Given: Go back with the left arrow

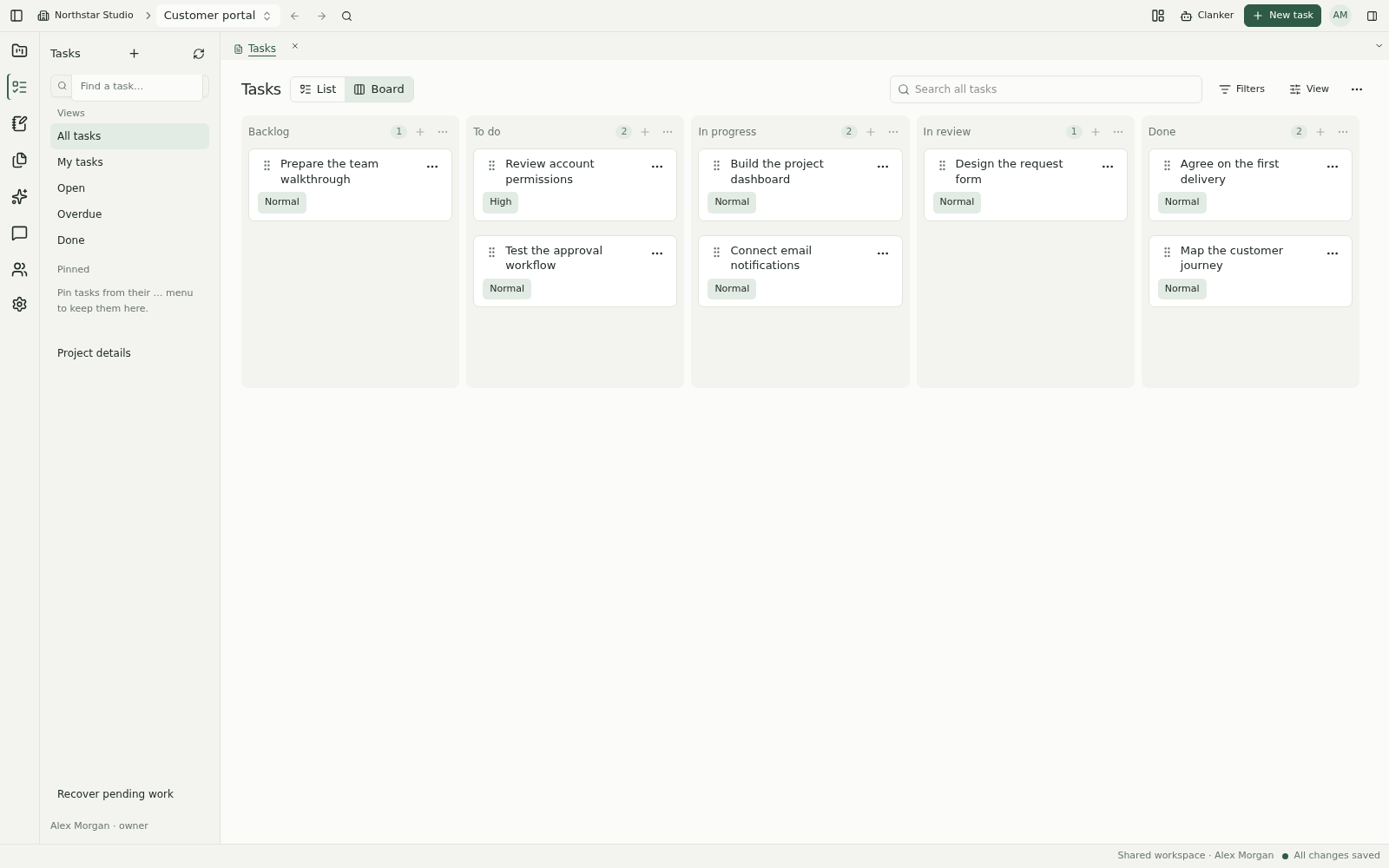Looking at the screenshot, I should tap(294, 16).
